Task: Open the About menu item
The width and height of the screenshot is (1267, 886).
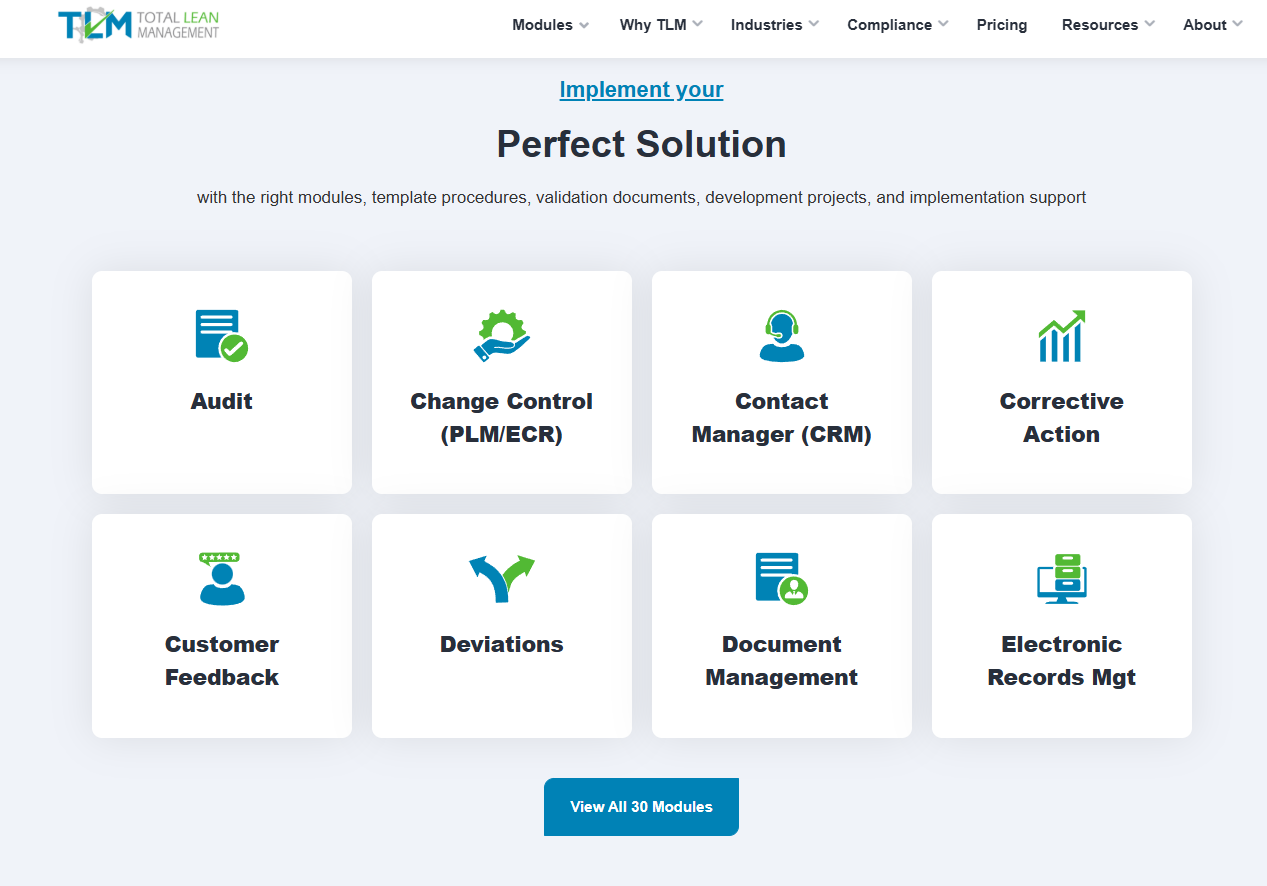Action: click(1212, 25)
